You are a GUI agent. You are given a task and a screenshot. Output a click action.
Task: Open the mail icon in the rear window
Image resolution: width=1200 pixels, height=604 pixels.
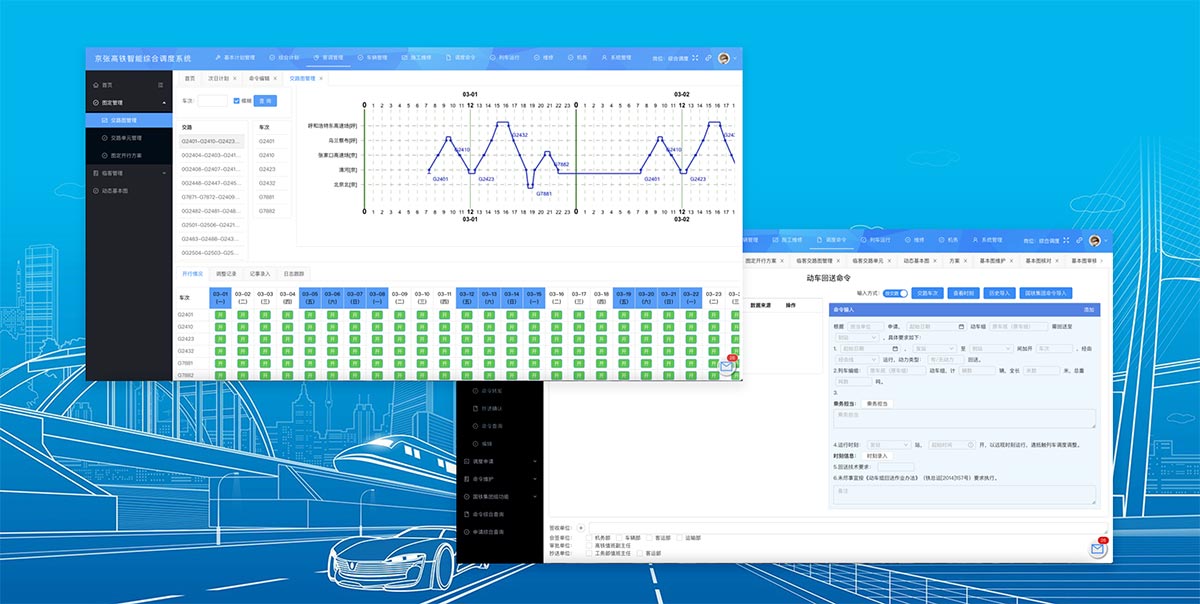[1098, 549]
